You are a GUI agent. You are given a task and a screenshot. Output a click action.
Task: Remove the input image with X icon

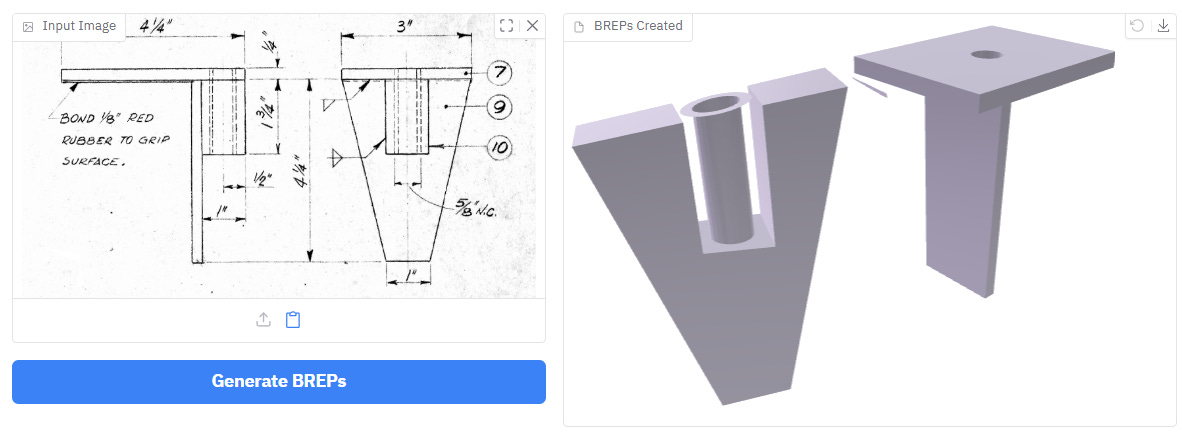point(532,26)
